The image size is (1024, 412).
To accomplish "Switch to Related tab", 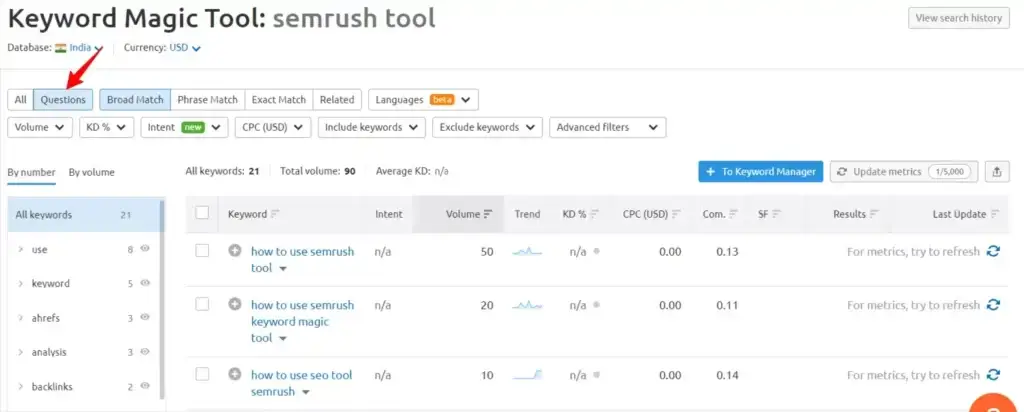I will click(x=337, y=100).
